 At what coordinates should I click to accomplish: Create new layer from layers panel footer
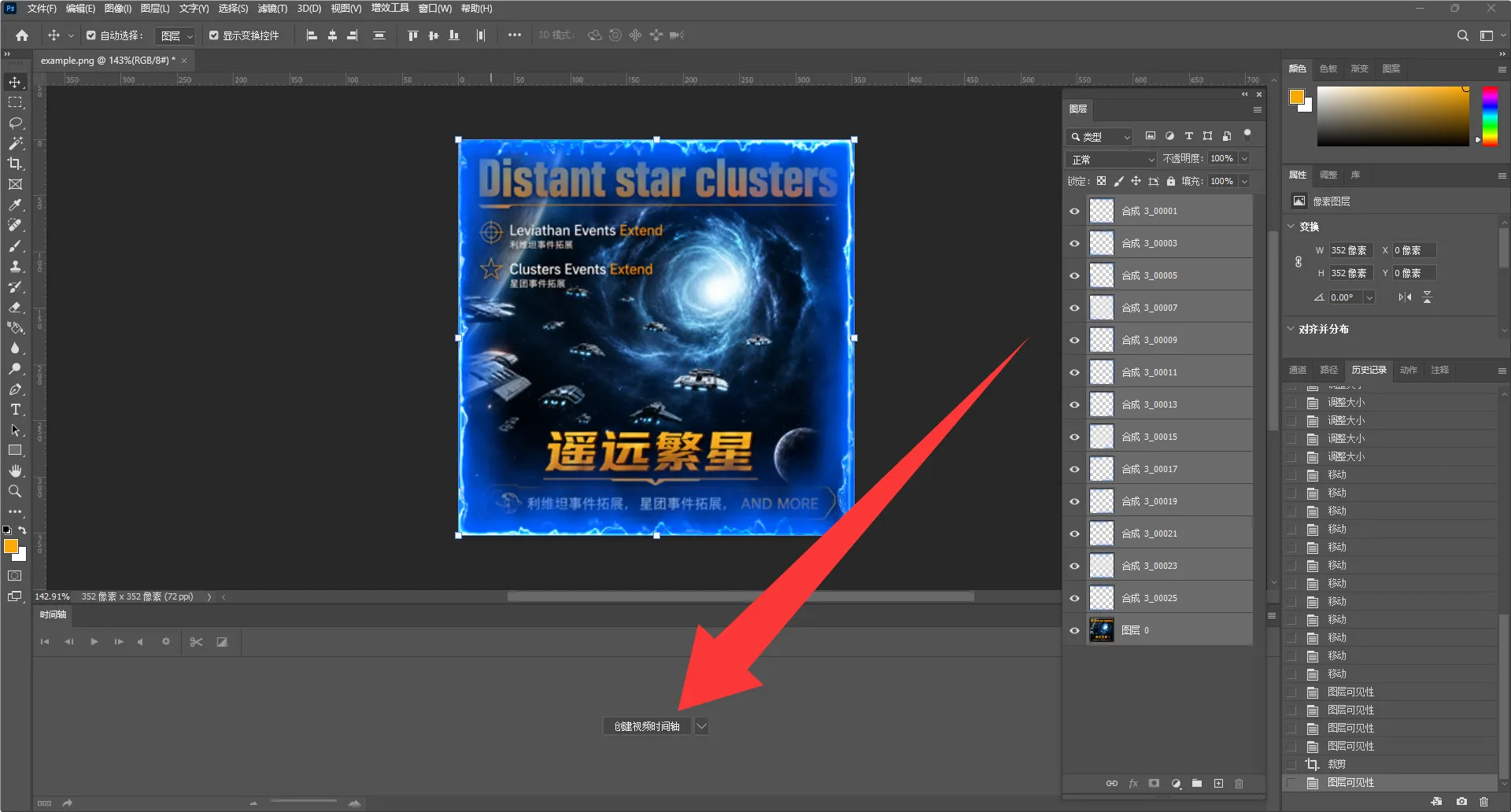click(x=1218, y=784)
